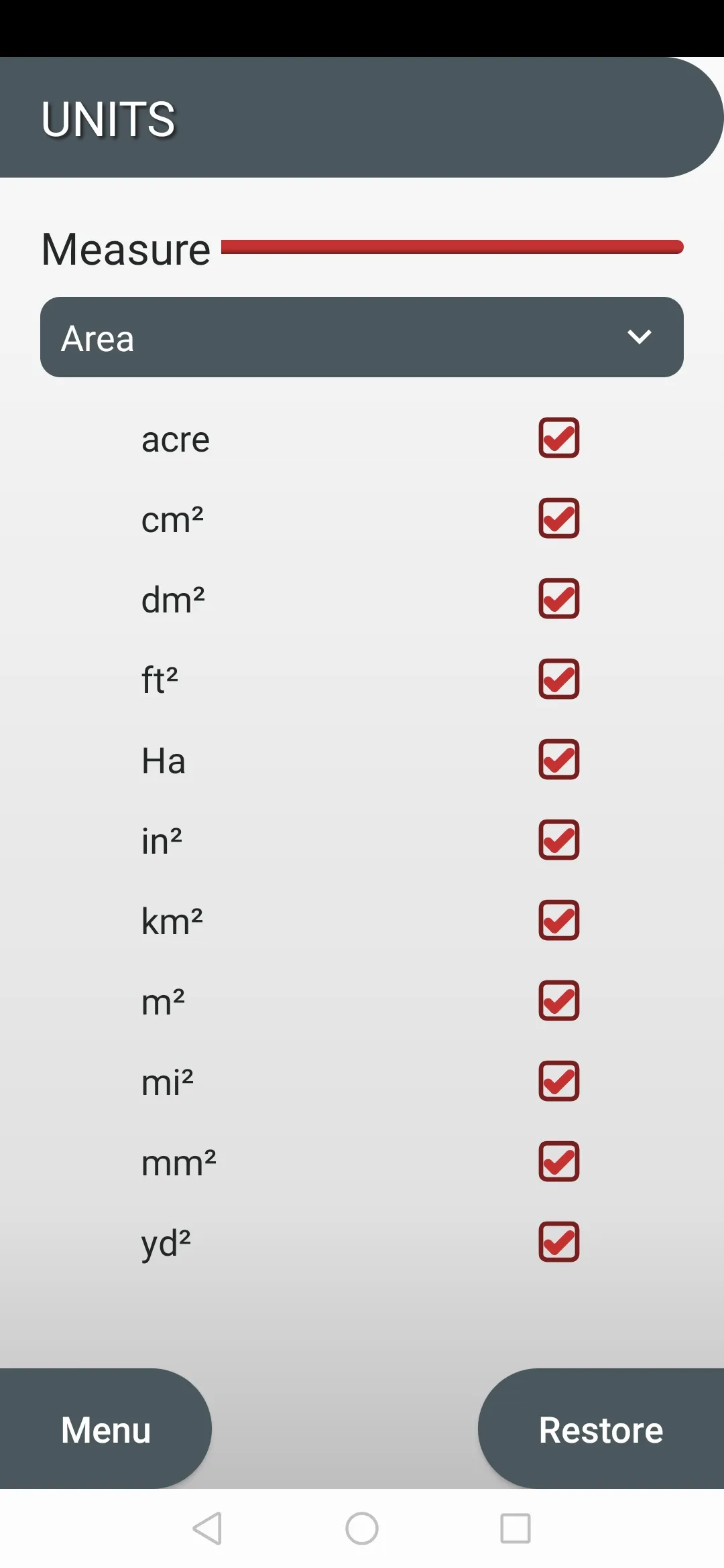Toggle the m² checkbox
The width and height of the screenshot is (724, 1568).
[558, 1001]
